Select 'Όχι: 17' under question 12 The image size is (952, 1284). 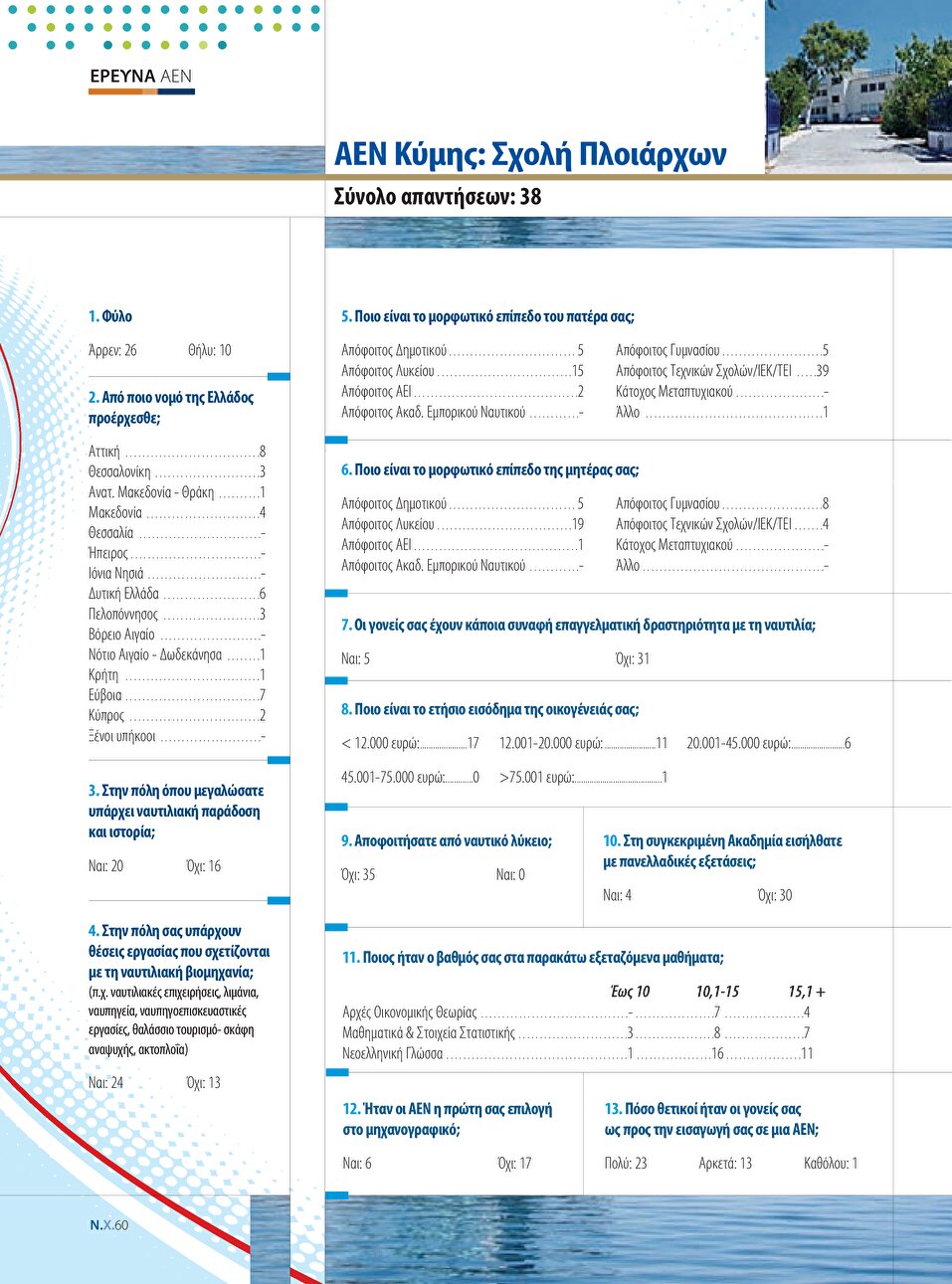tap(514, 1164)
